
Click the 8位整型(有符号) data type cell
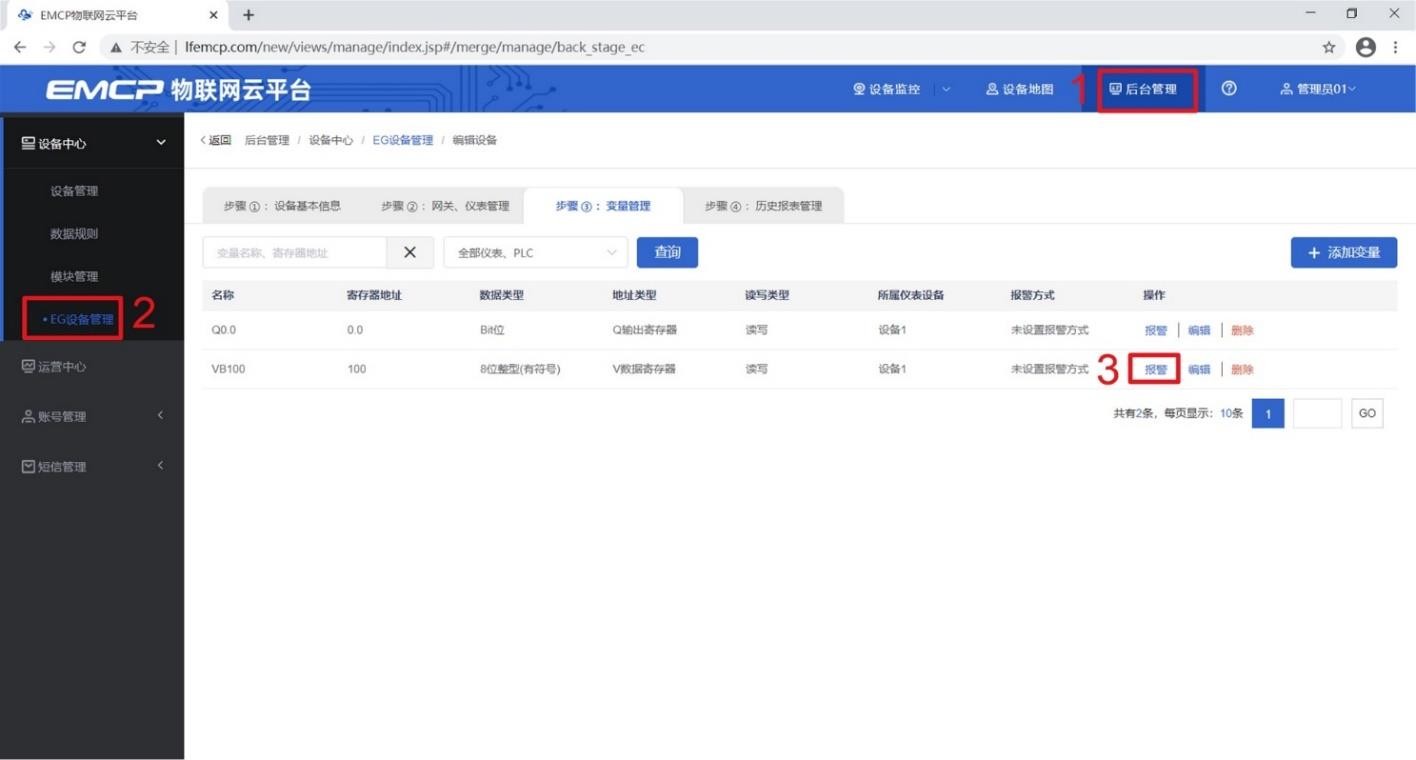tap(520, 369)
